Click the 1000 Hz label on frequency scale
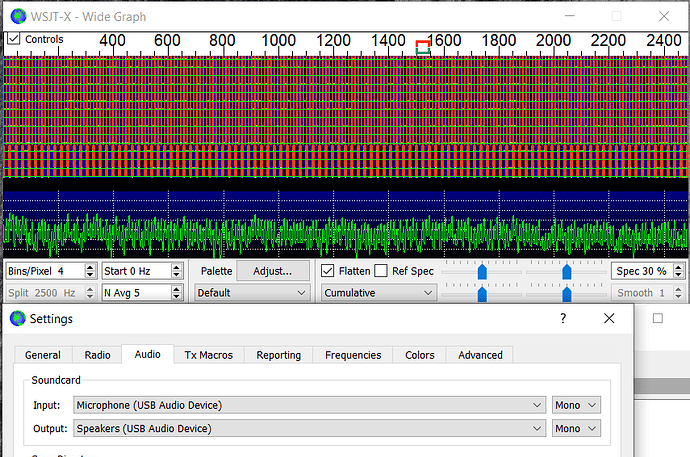 tap(278, 40)
